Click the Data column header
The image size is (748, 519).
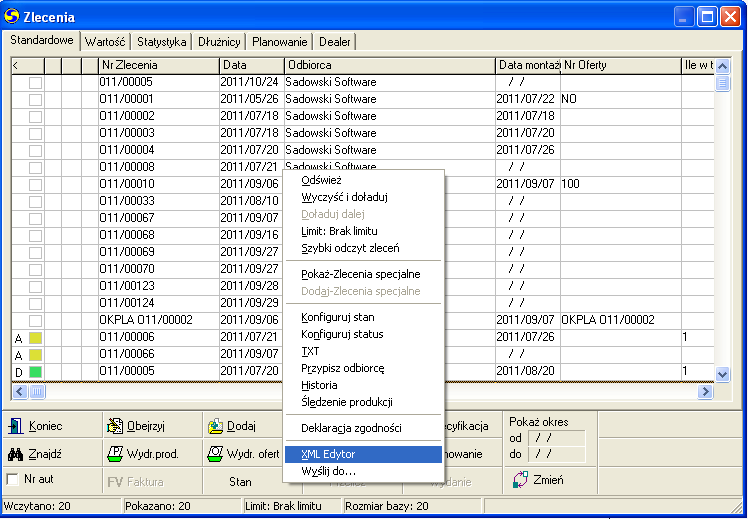(252, 65)
